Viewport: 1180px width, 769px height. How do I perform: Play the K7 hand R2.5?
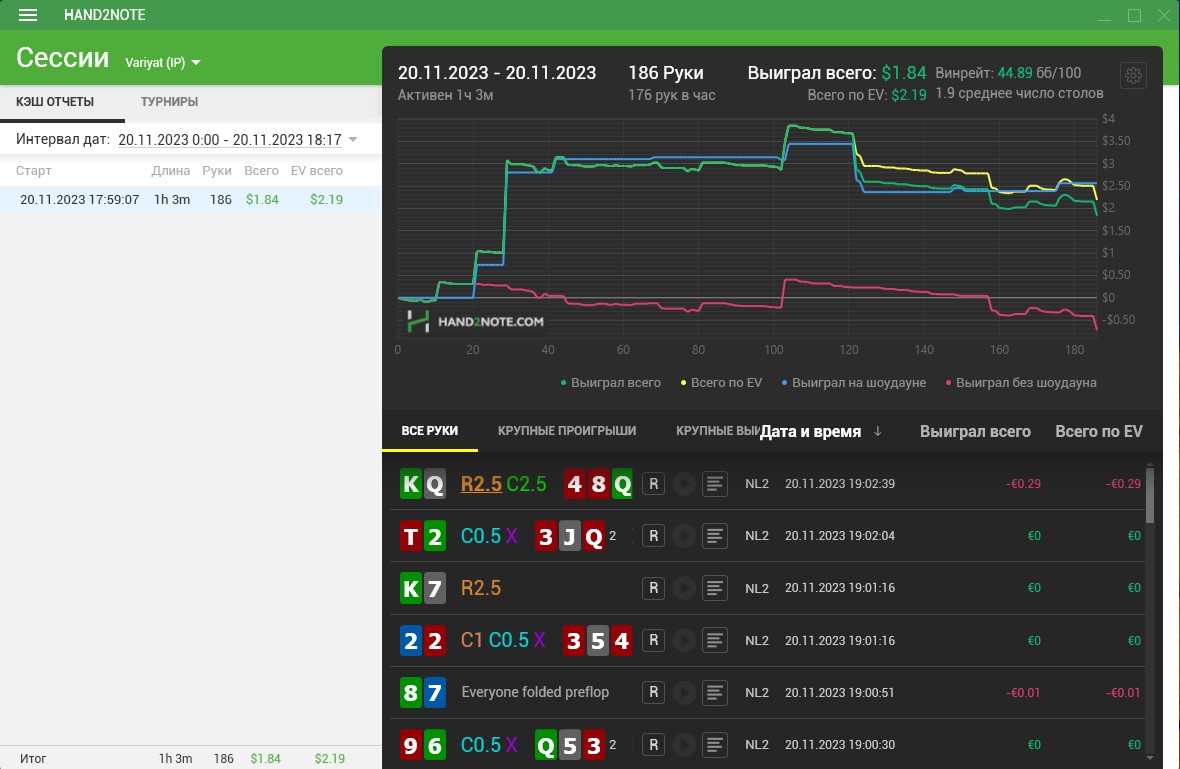(x=684, y=588)
